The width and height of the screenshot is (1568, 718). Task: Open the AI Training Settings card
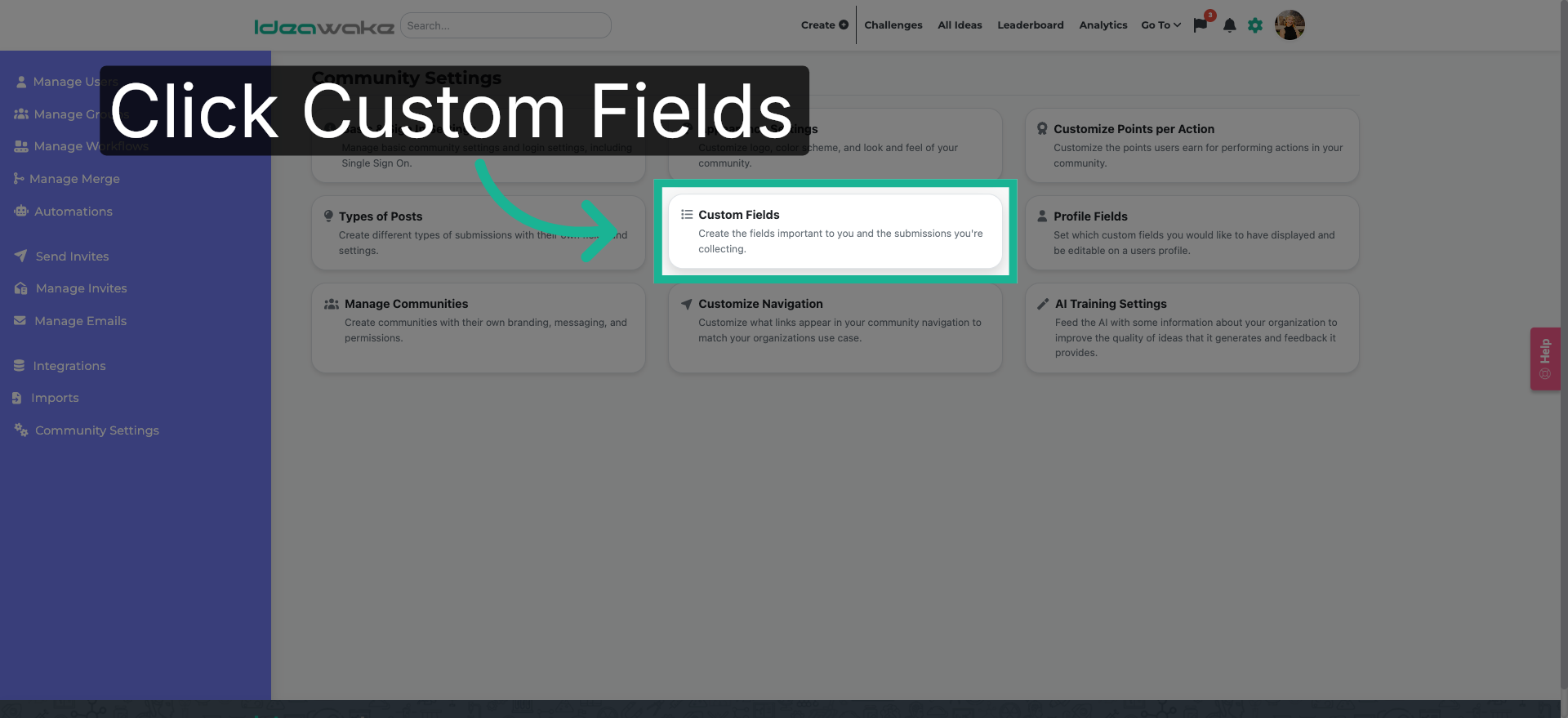point(1192,328)
